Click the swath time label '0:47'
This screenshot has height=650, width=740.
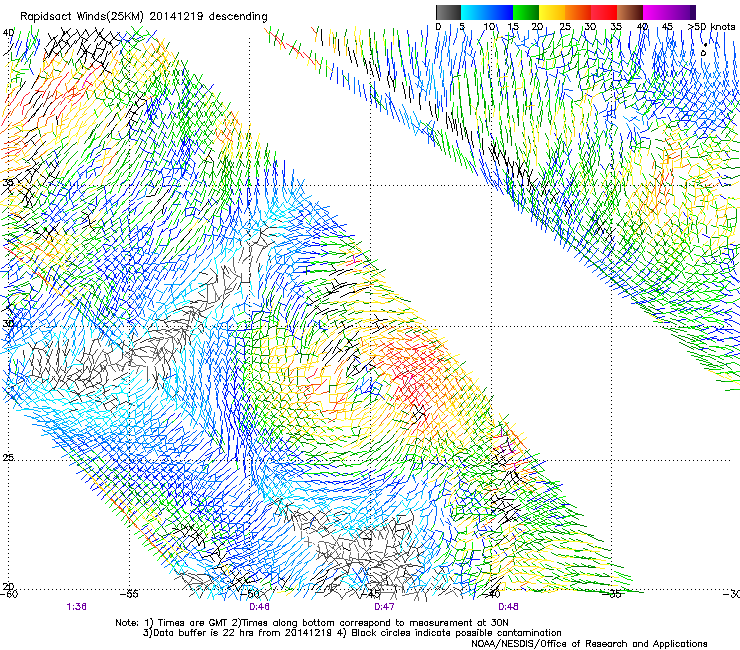click(384, 607)
